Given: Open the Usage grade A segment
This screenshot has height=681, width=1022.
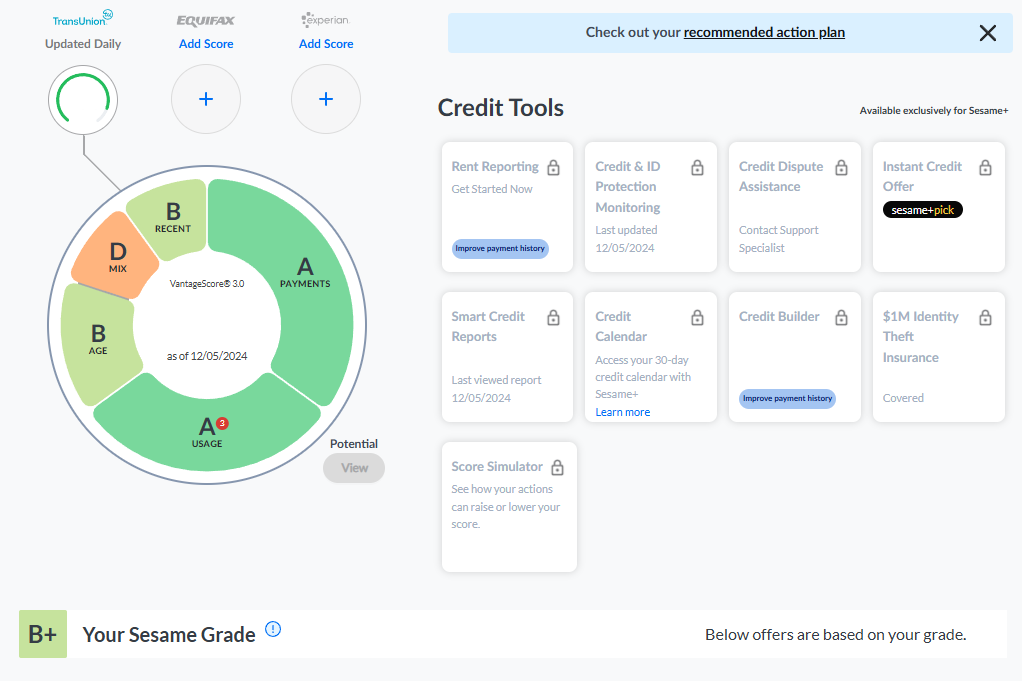Looking at the screenshot, I should pos(207,432).
